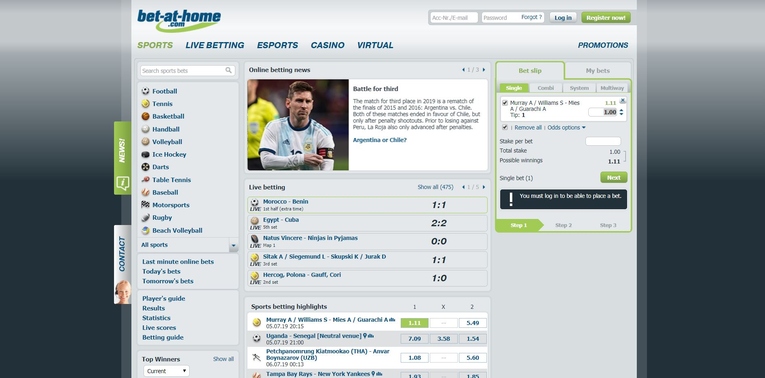This screenshot has width=765, height=378.
Task: Click the Football ball icon in sidebar
Action: (x=145, y=91)
